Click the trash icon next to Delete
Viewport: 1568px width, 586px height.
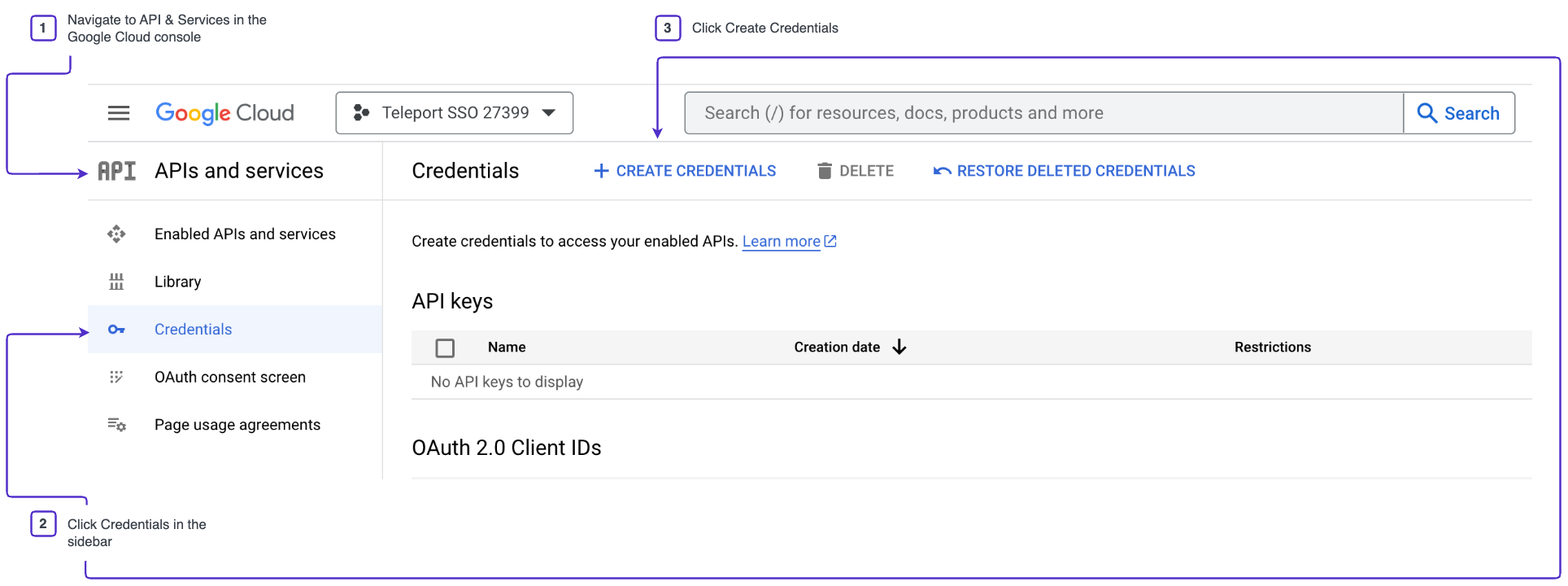click(825, 171)
